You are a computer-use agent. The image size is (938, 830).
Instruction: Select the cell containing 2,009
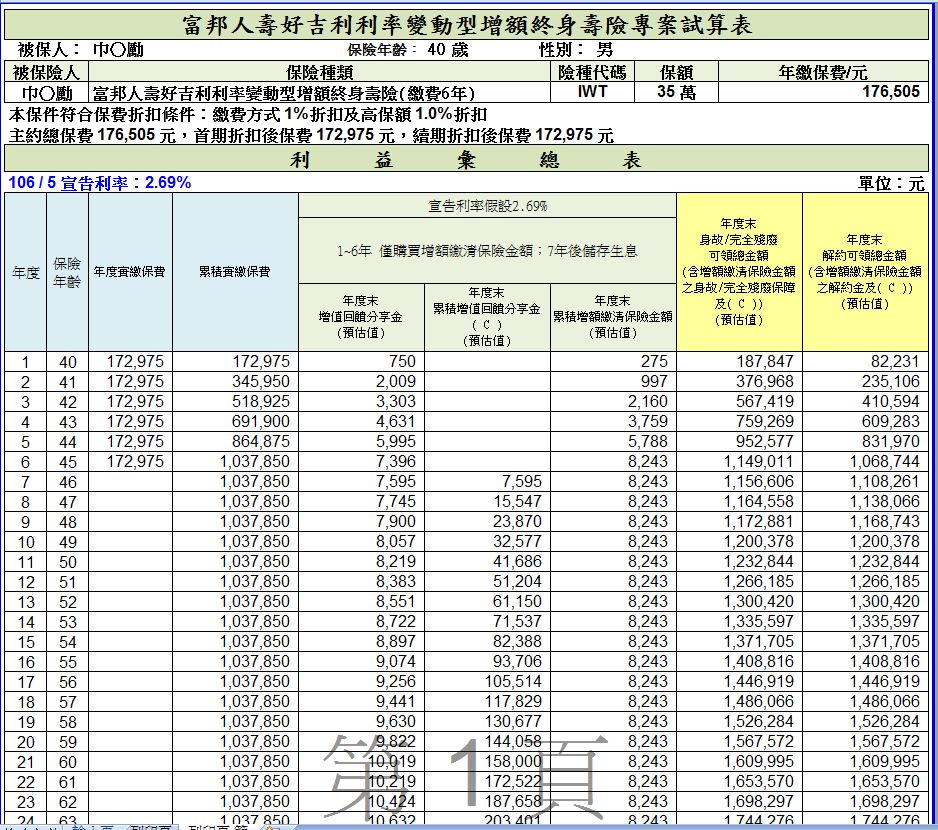click(361, 381)
